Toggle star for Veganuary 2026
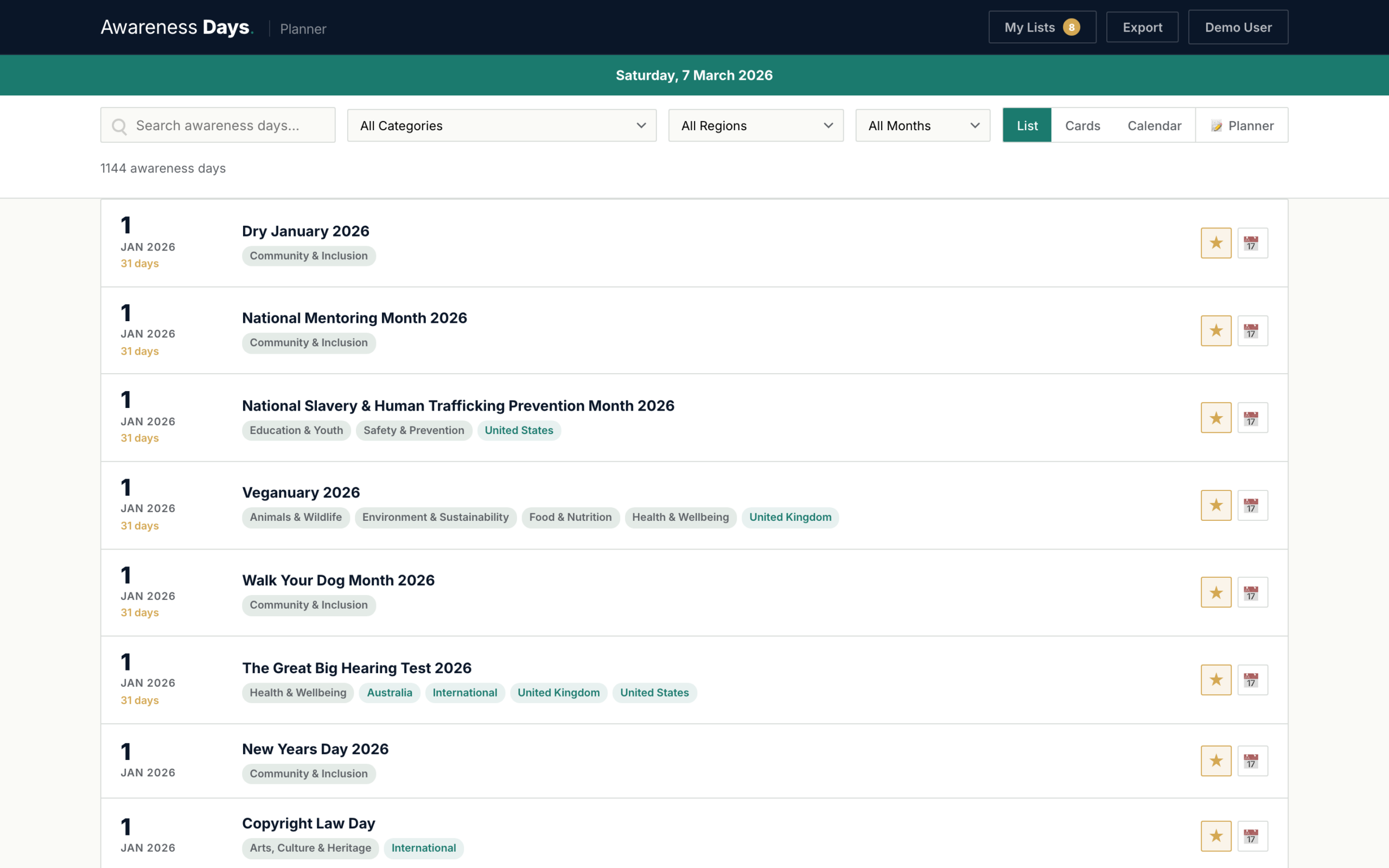The width and height of the screenshot is (1389, 868). (x=1216, y=505)
